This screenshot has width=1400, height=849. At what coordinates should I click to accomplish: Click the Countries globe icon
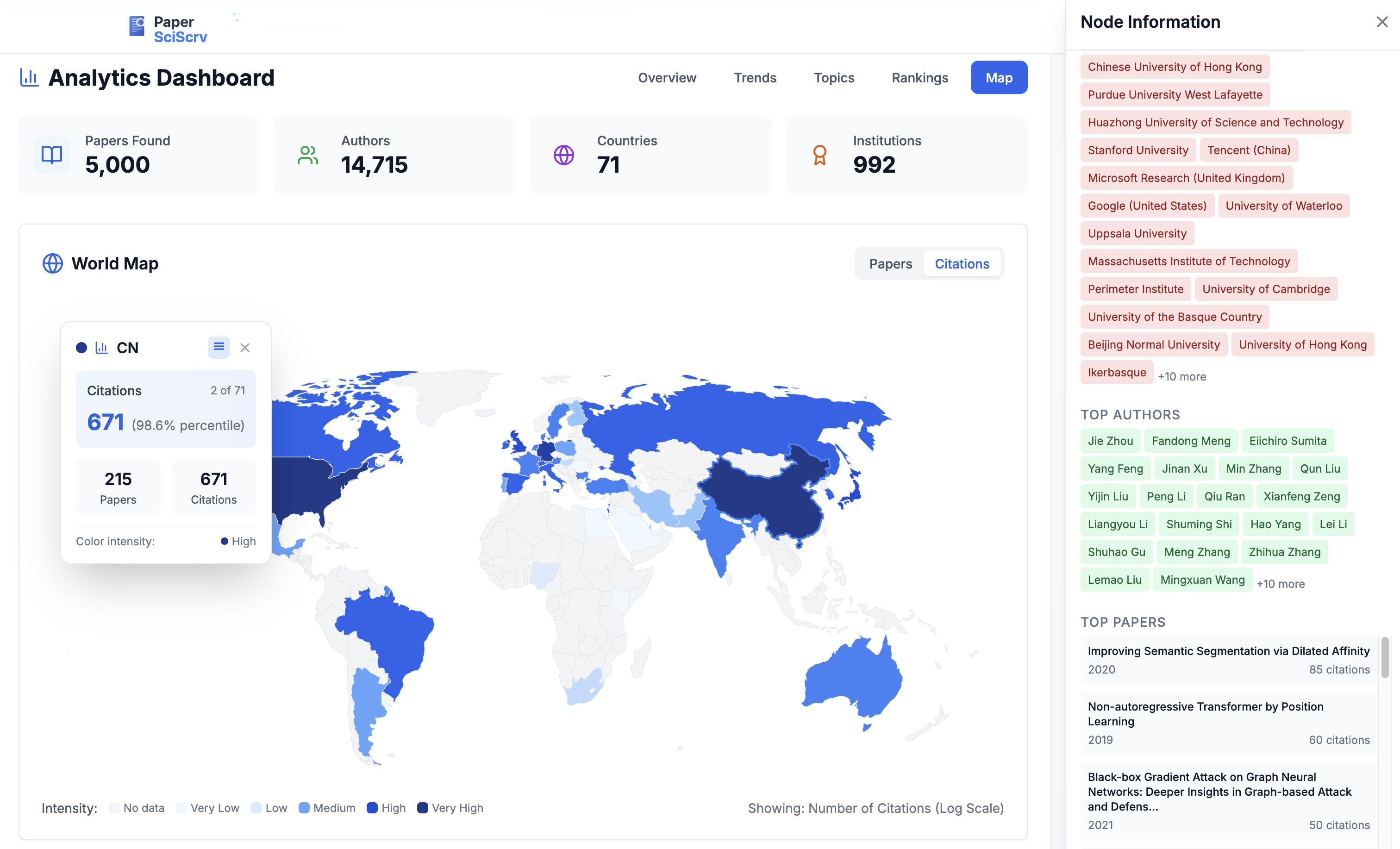pos(563,155)
